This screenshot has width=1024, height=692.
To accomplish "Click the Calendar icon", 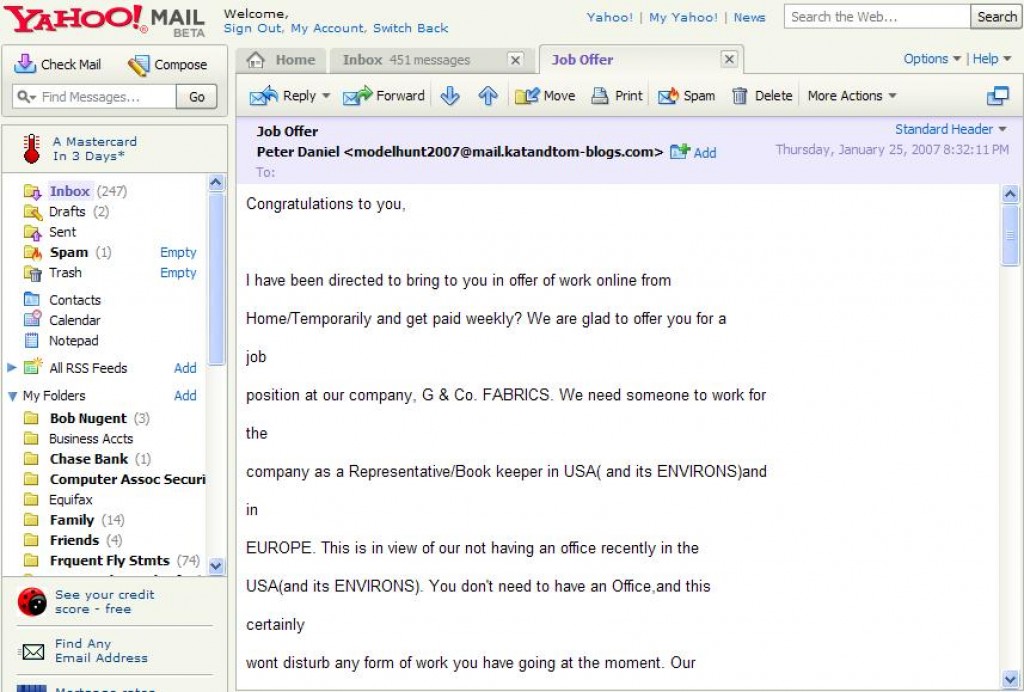I will click(x=32, y=320).
